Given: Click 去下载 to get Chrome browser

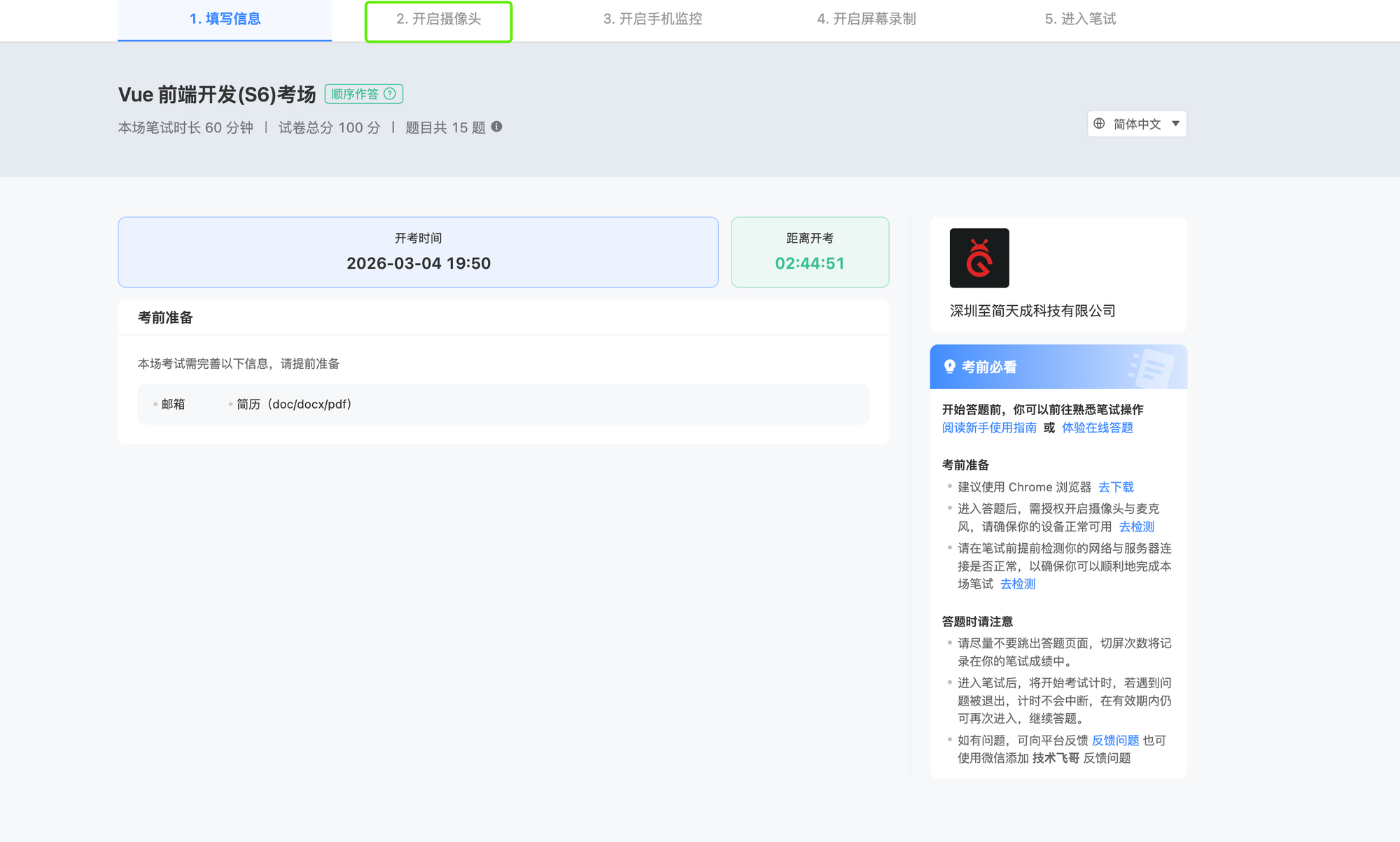Looking at the screenshot, I should pyautogui.click(x=1116, y=487).
